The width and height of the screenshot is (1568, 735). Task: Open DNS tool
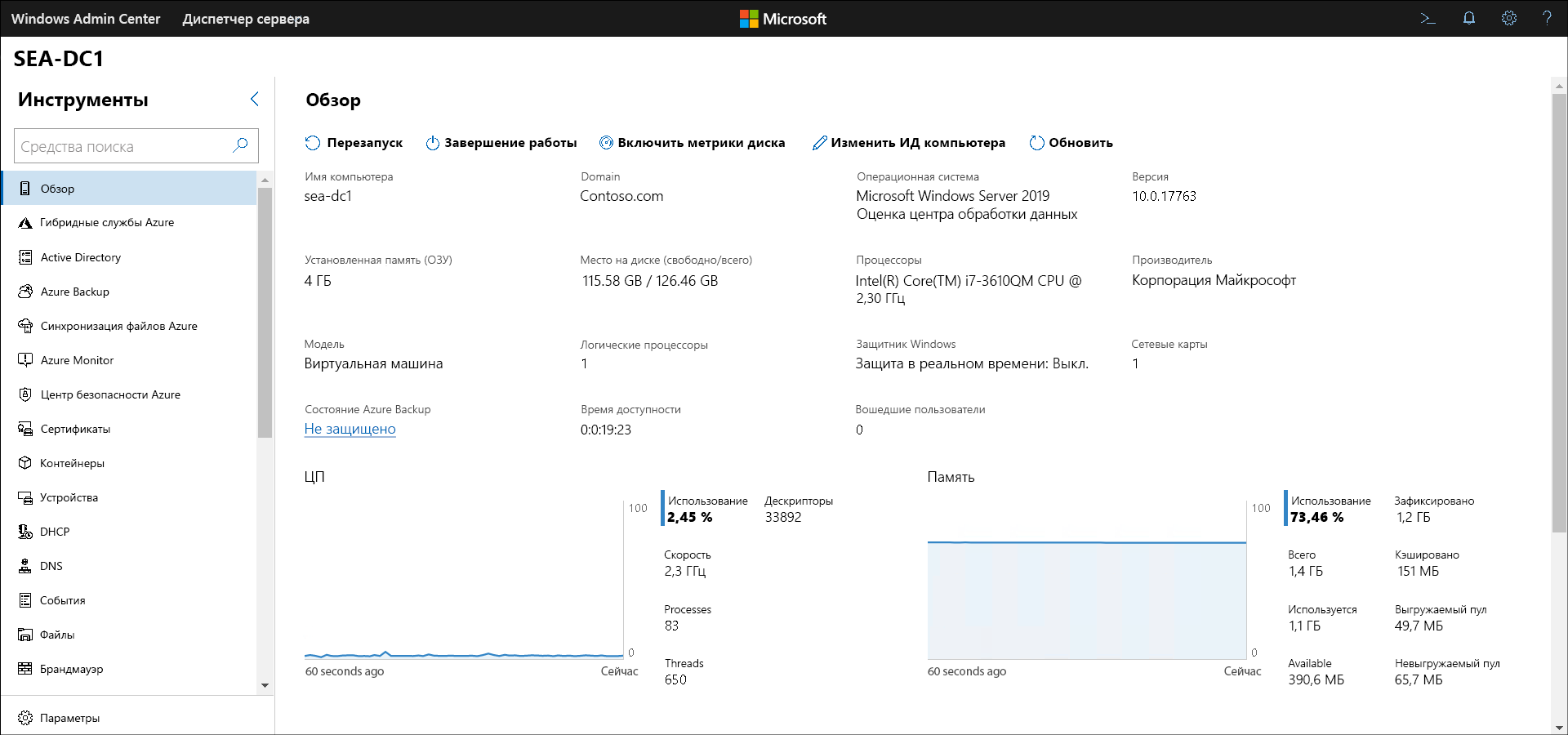[130, 566]
